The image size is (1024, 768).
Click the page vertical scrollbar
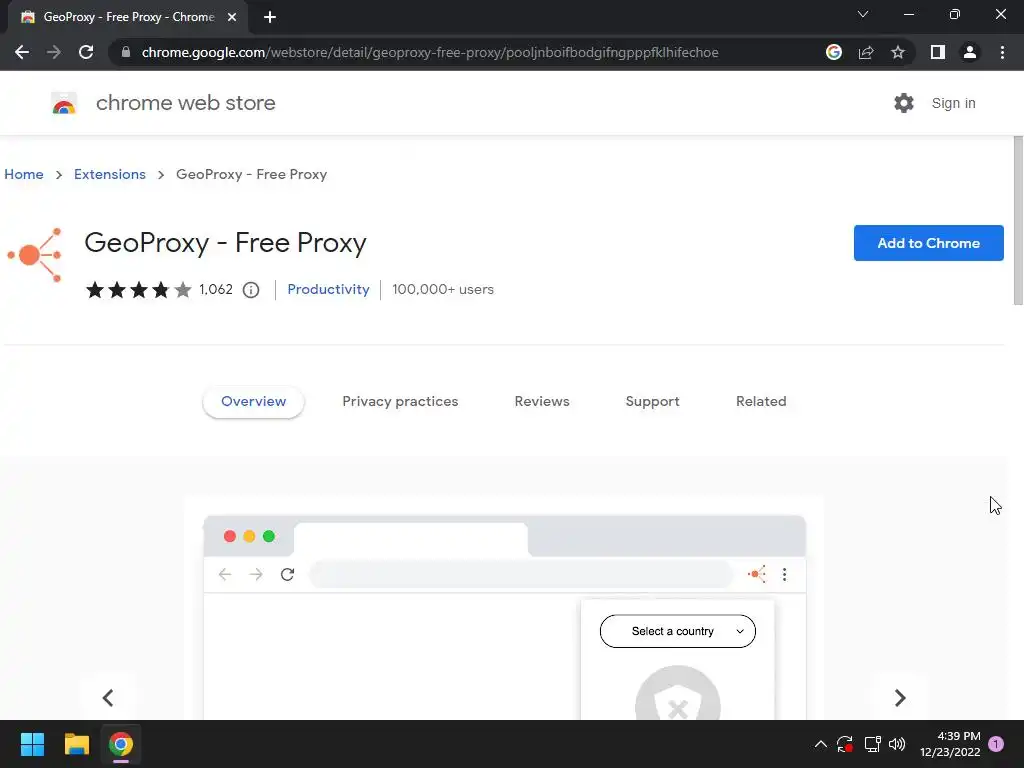(1017, 221)
